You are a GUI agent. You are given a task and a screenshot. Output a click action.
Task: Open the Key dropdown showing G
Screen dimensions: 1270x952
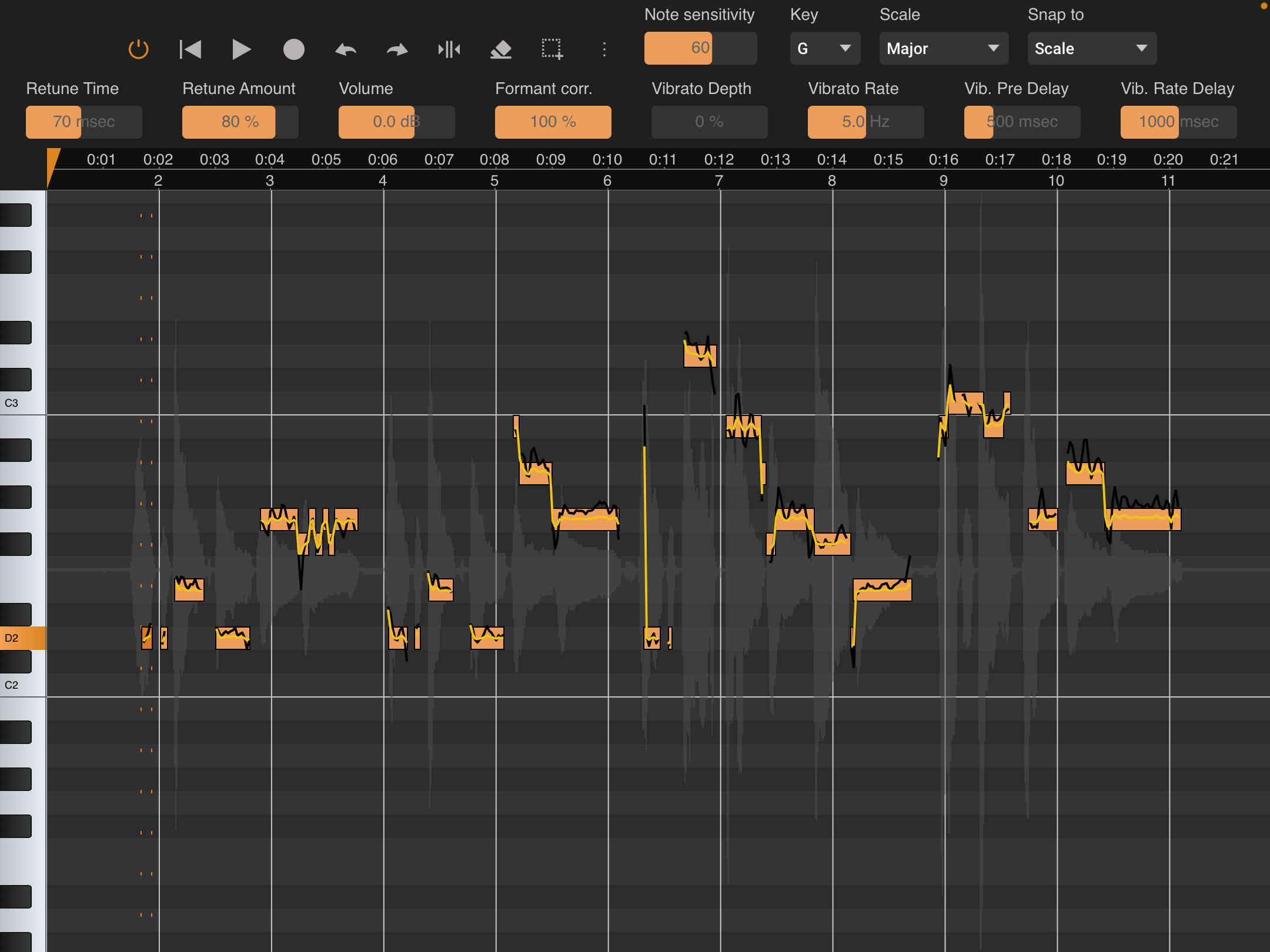825,48
